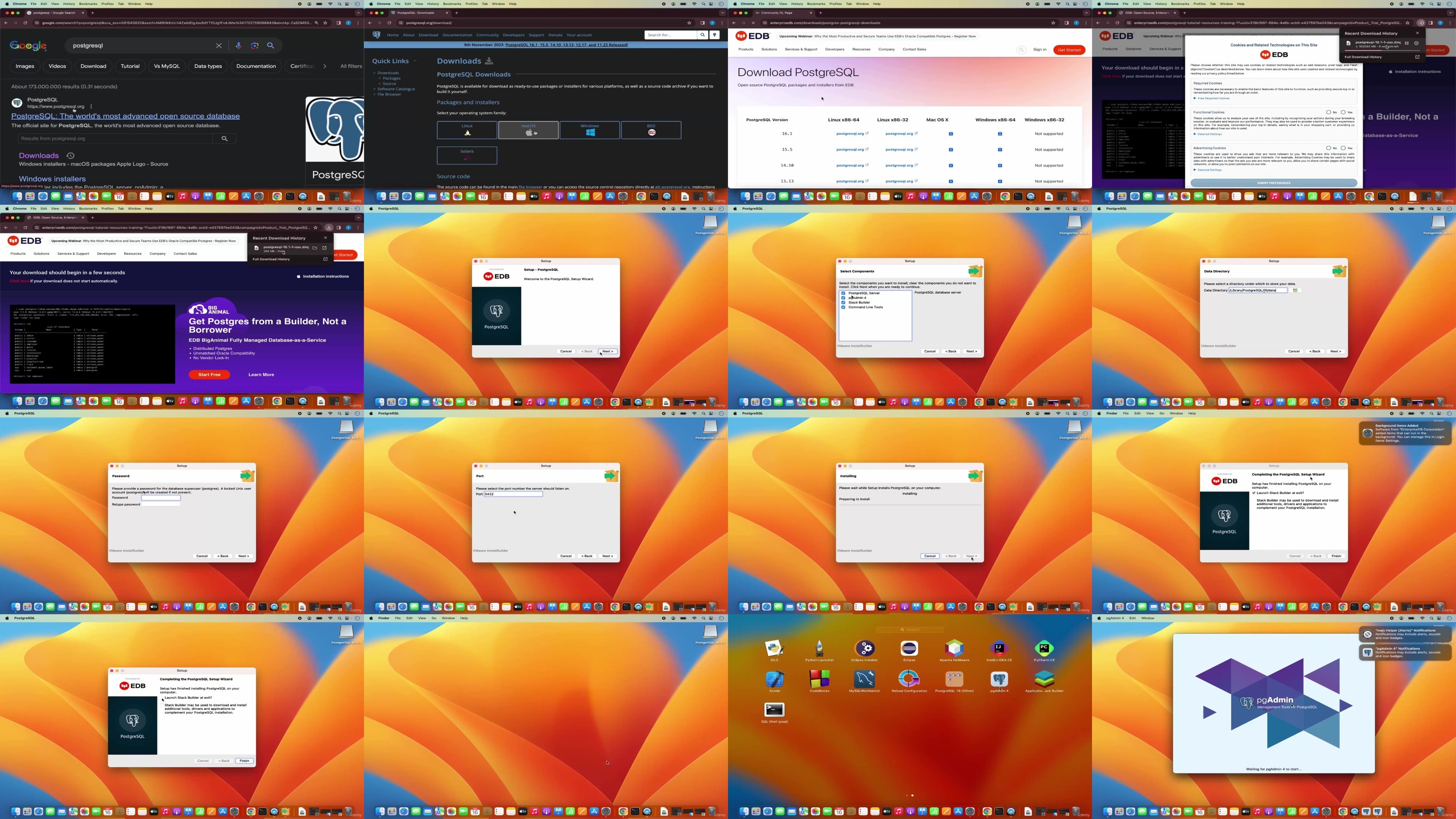
Task: Pick the Windows logo platform tile
Action: click(590, 130)
